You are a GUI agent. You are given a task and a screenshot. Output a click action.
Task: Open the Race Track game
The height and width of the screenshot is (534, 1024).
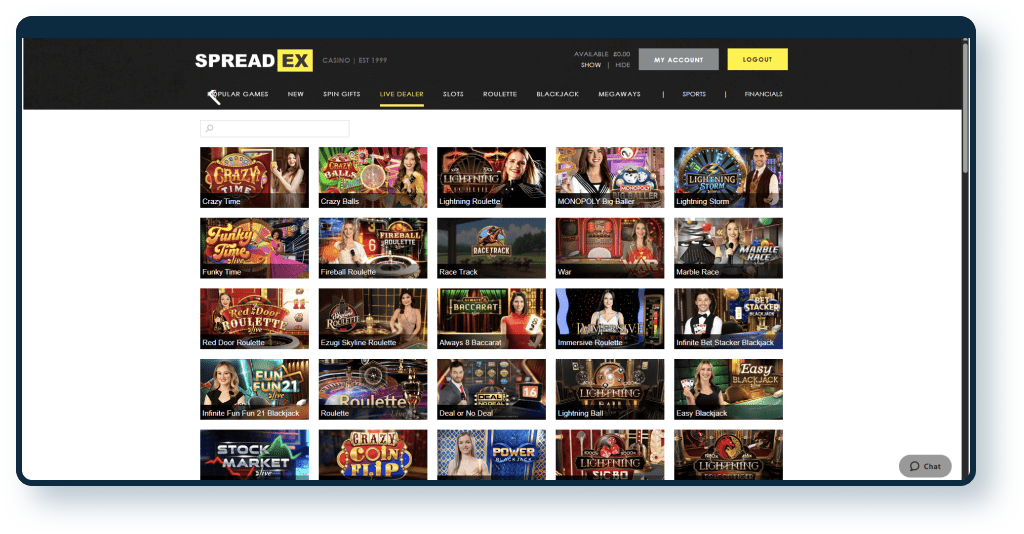(492, 248)
